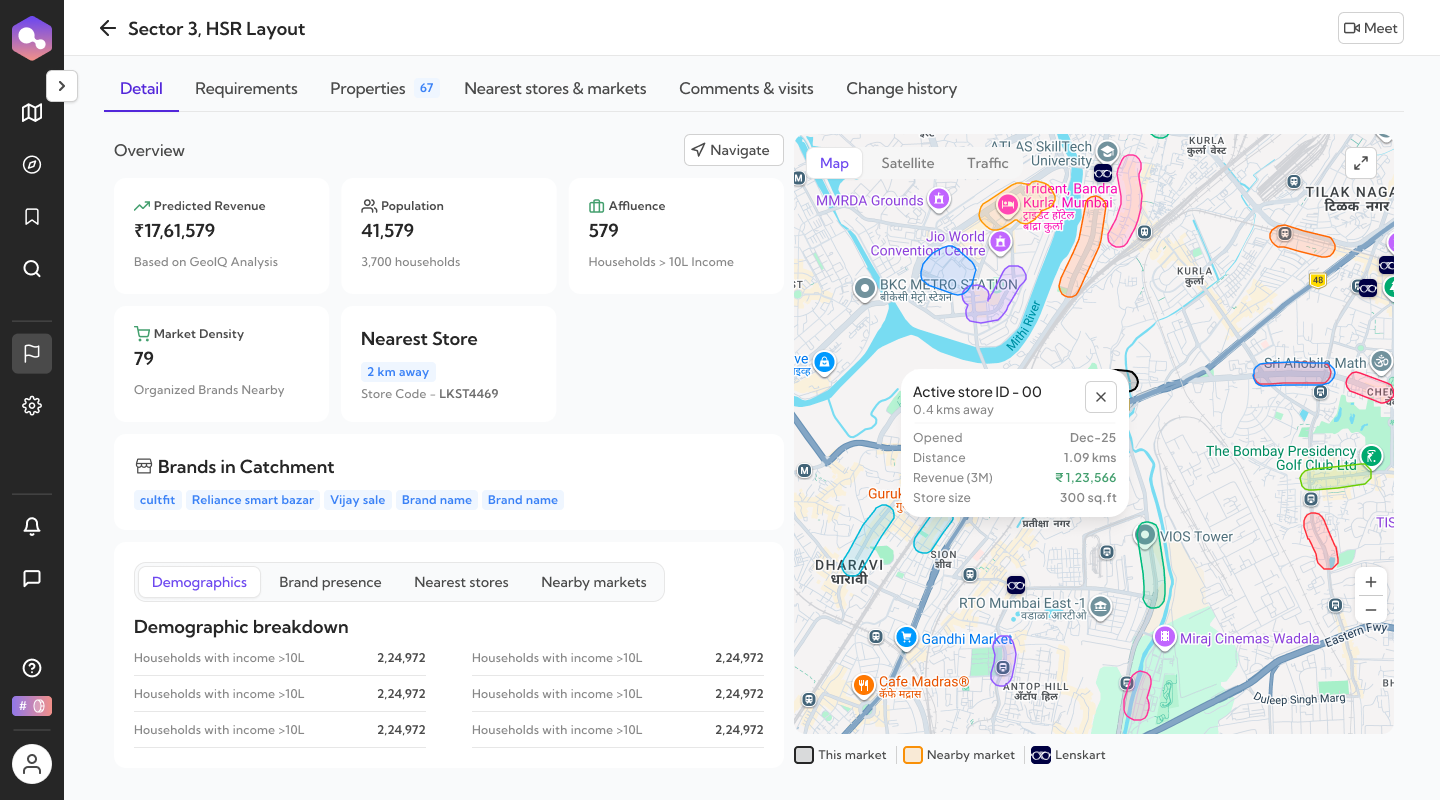Open the bookmarks sidebar icon
The image size is (1440, 800).
point(32,217)
